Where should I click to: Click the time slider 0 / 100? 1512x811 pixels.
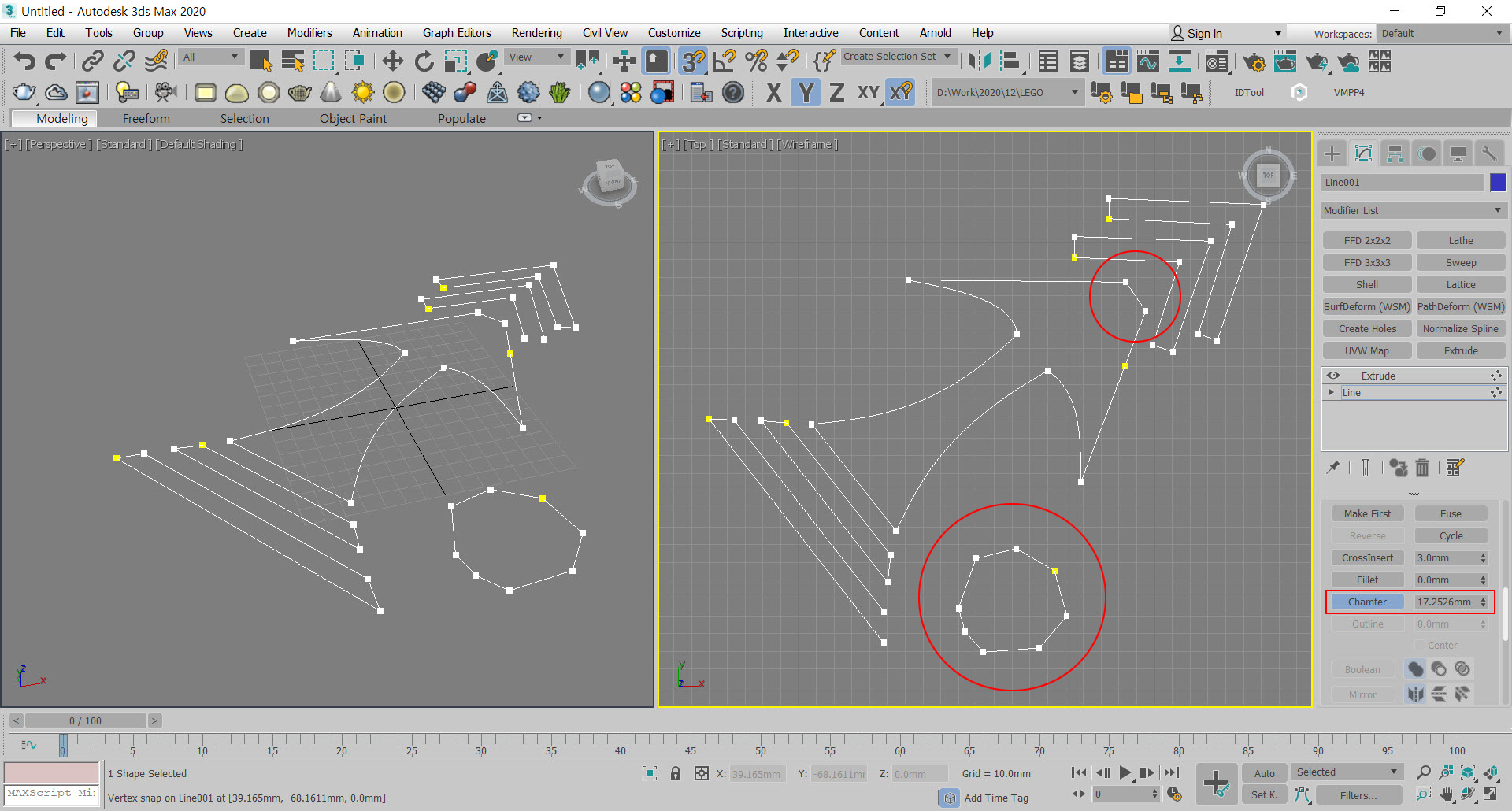[x=85, y=720]
